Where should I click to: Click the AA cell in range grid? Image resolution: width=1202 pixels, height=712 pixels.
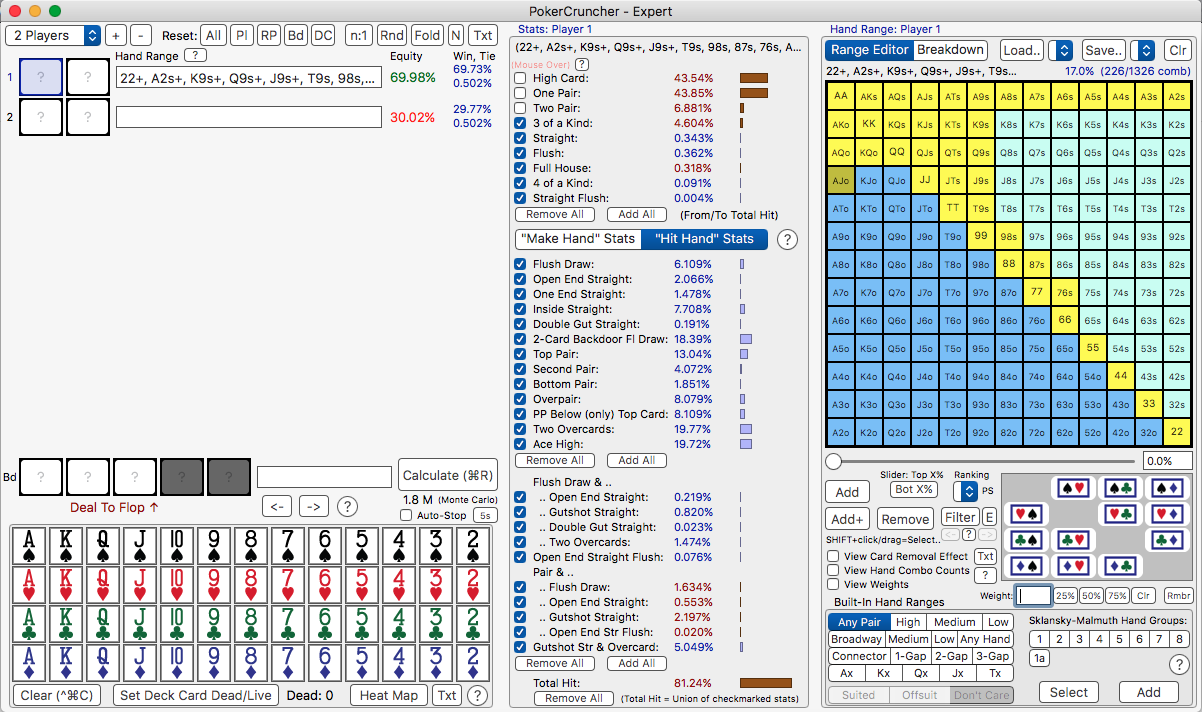click(x=841, y=96)
